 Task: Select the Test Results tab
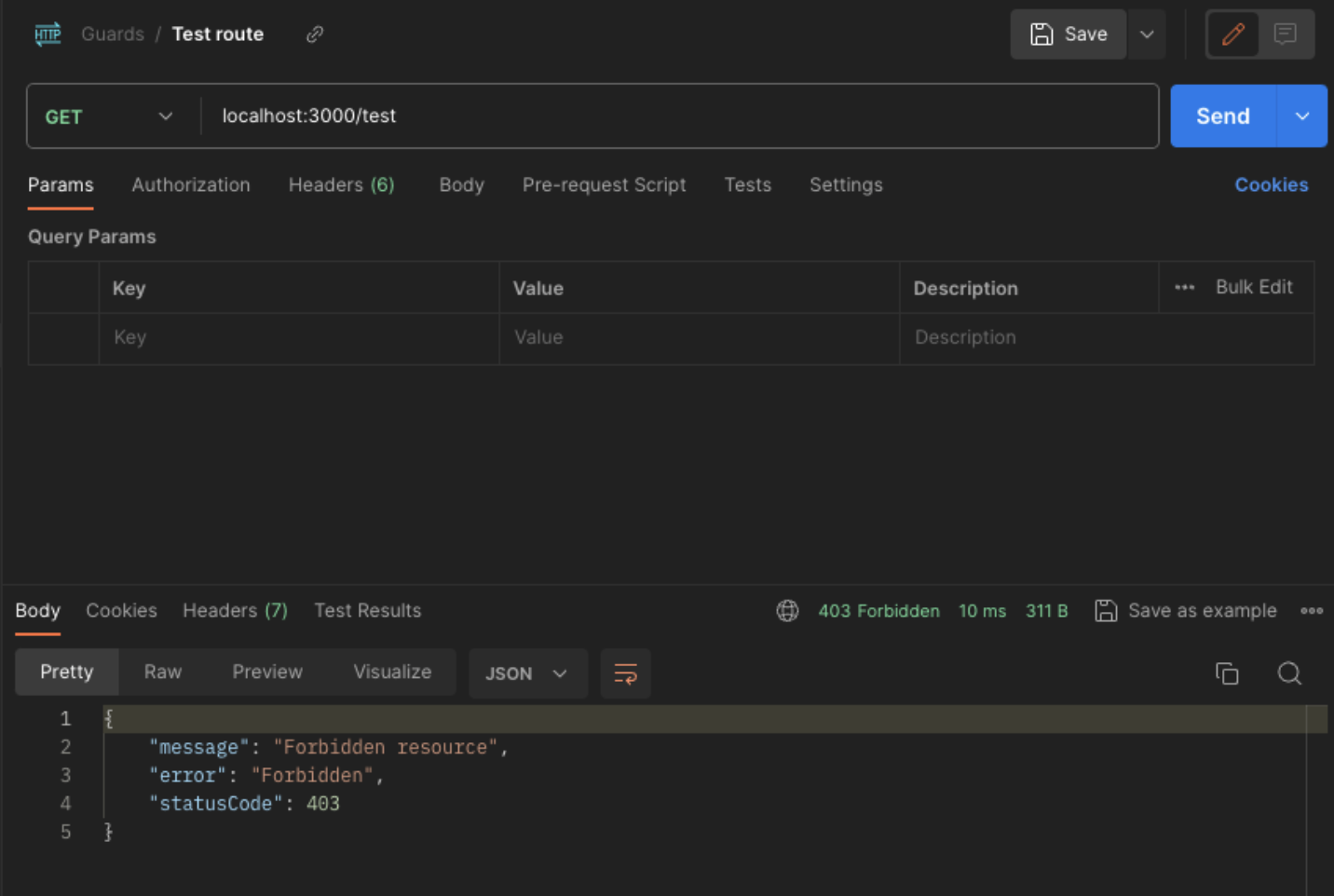pyautogui.click(x=367, y=610)
